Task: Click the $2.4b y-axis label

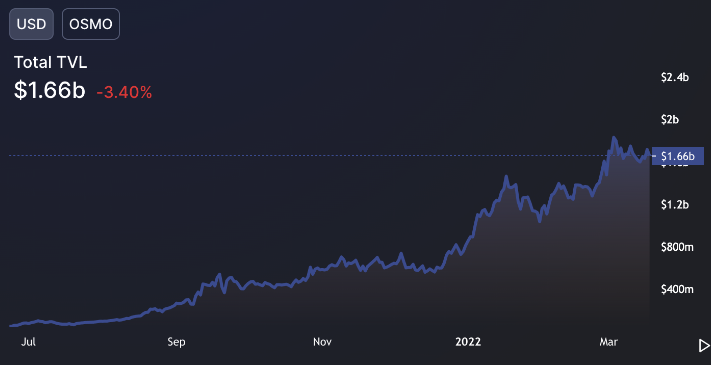Action: [675, 78]
